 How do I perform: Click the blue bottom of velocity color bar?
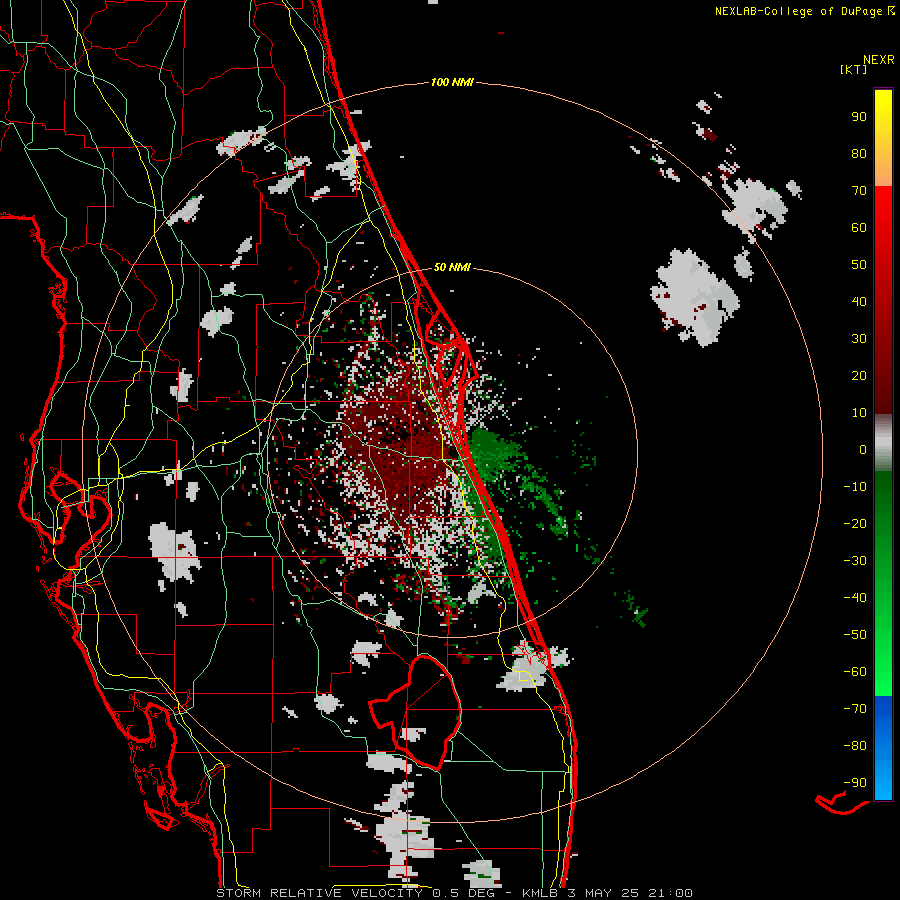click(x=883, y=748)
